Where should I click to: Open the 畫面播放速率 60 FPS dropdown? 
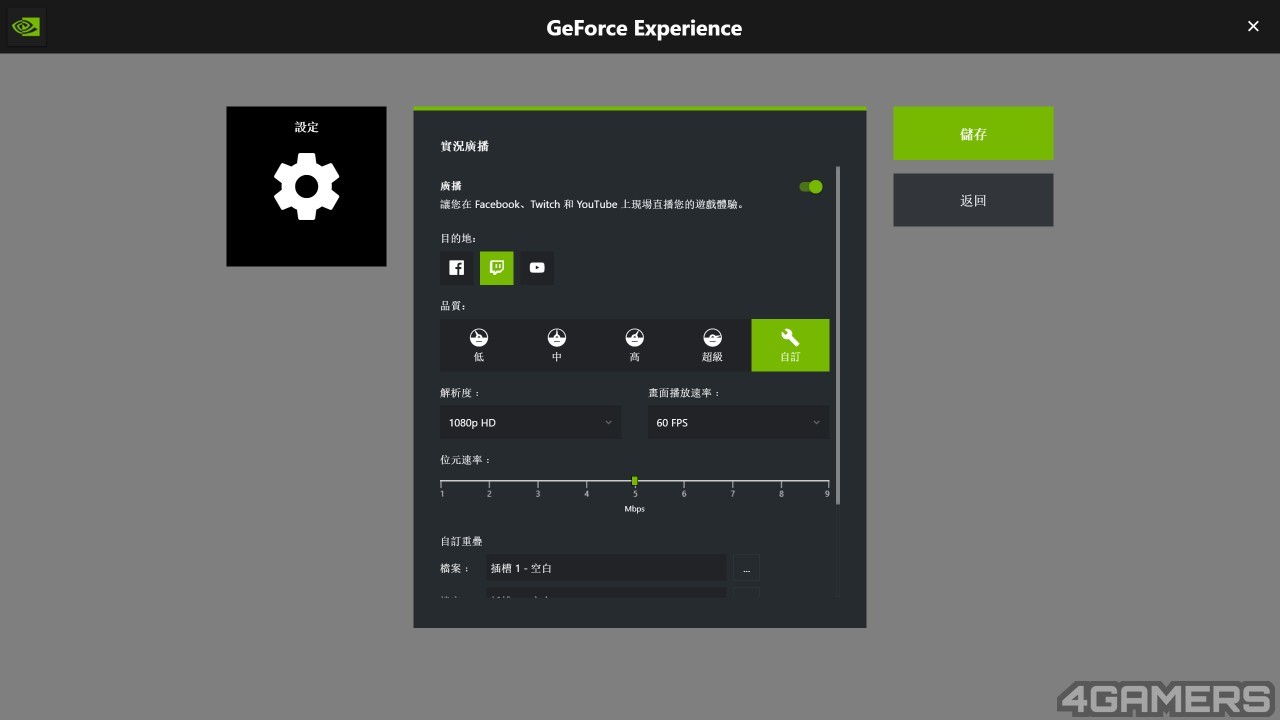click(738, 422)
